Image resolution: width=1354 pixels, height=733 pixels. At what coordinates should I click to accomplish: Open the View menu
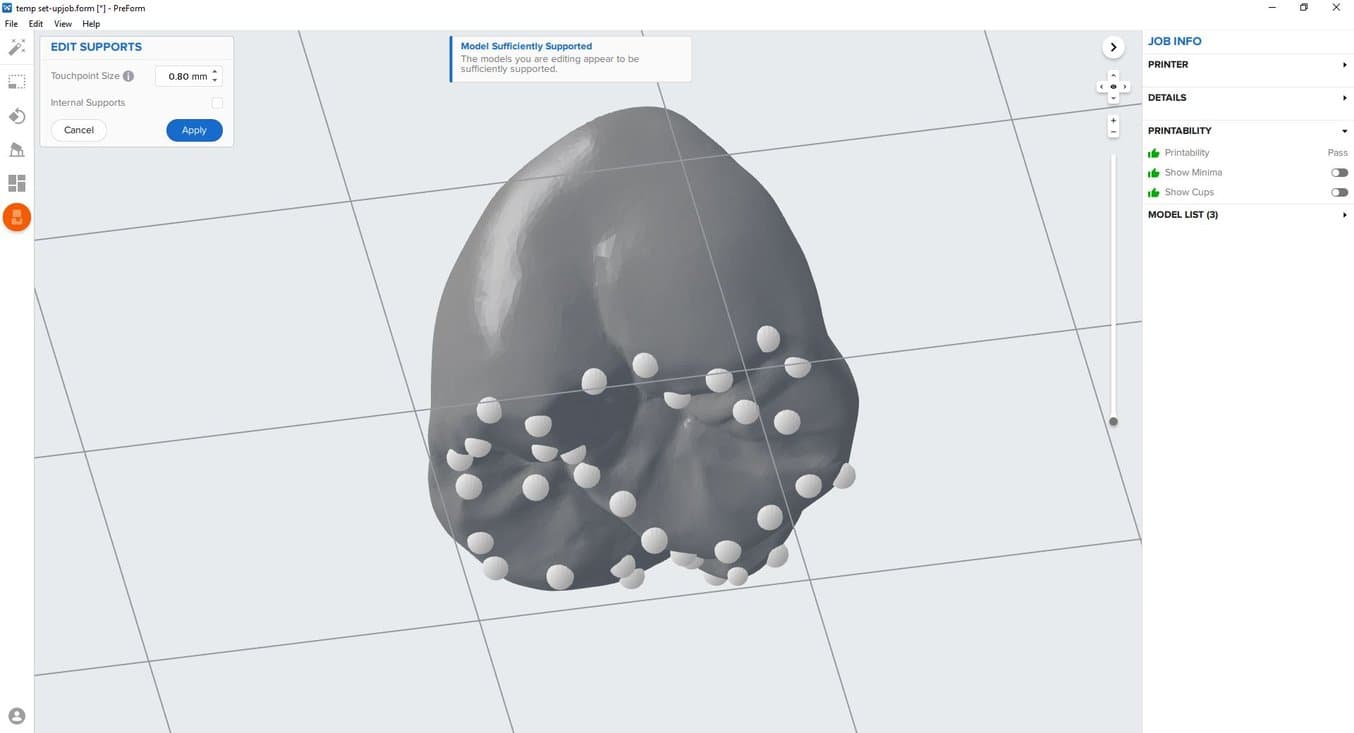coord(62,24)
